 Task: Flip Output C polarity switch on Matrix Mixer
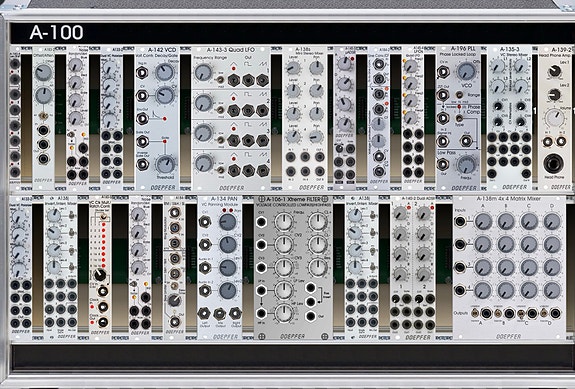tap(521, 313)
